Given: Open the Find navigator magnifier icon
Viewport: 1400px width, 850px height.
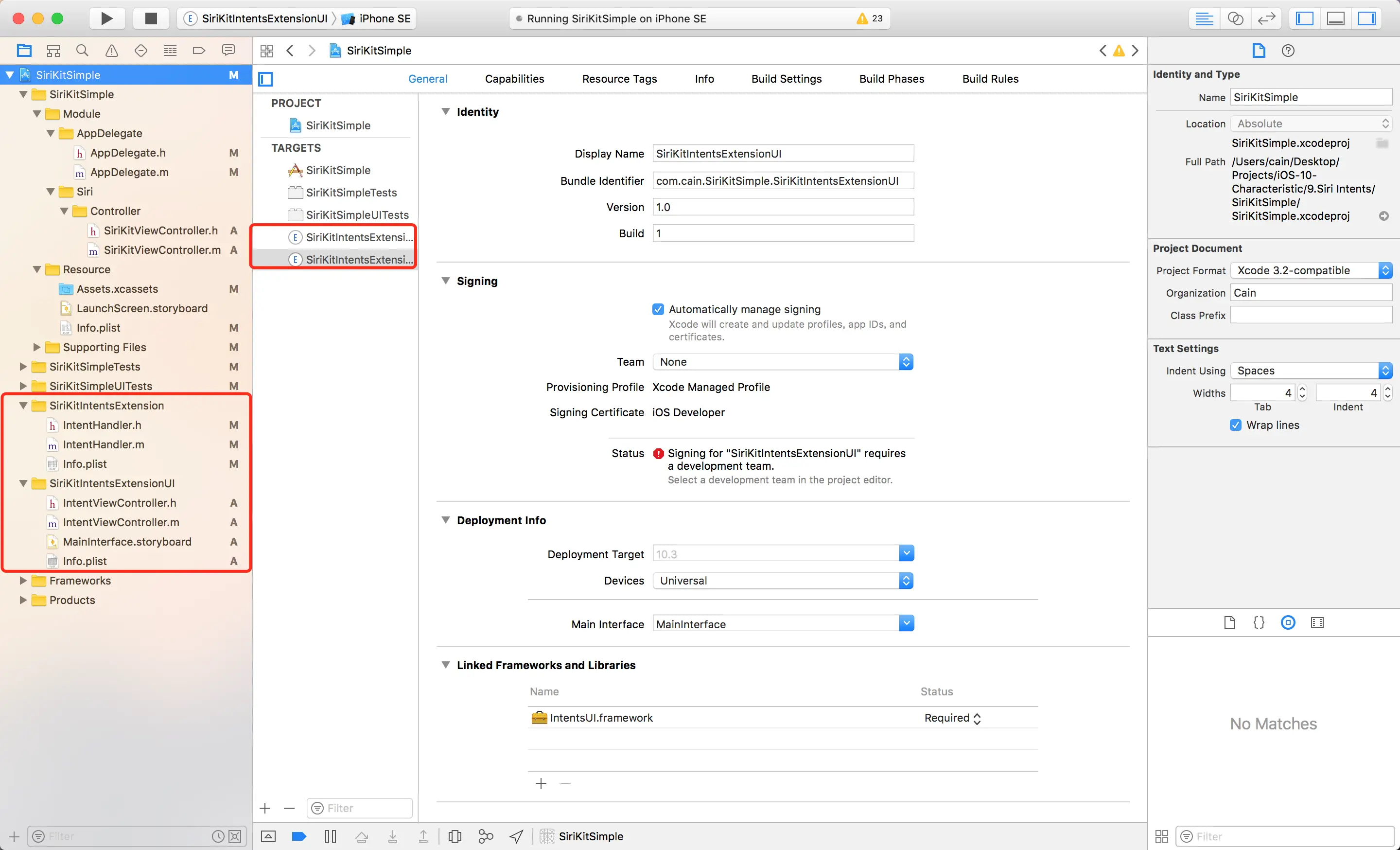Looking at the screenshot, I should pyautogui.click(x=82, y=51).
